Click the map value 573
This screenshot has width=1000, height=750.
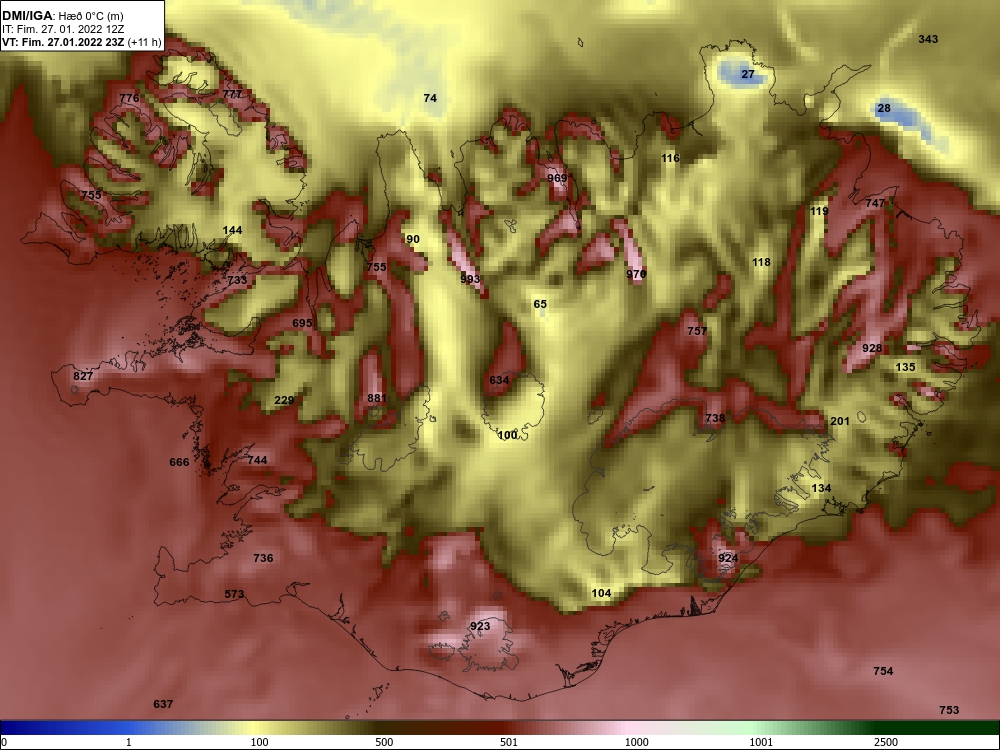click(234, 594)
